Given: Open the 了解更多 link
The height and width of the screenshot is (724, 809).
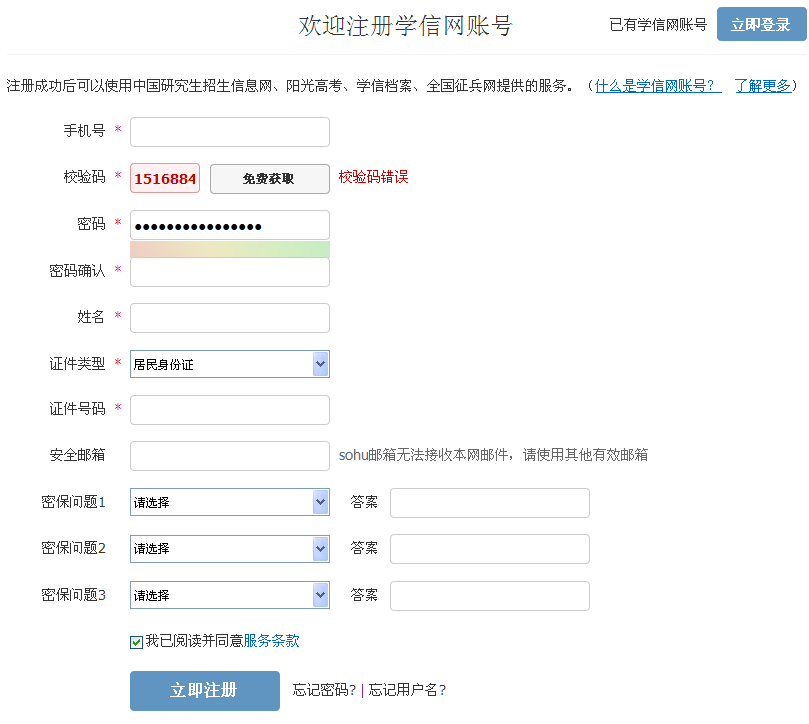Looking at the screenshot, I should (763, 86).
